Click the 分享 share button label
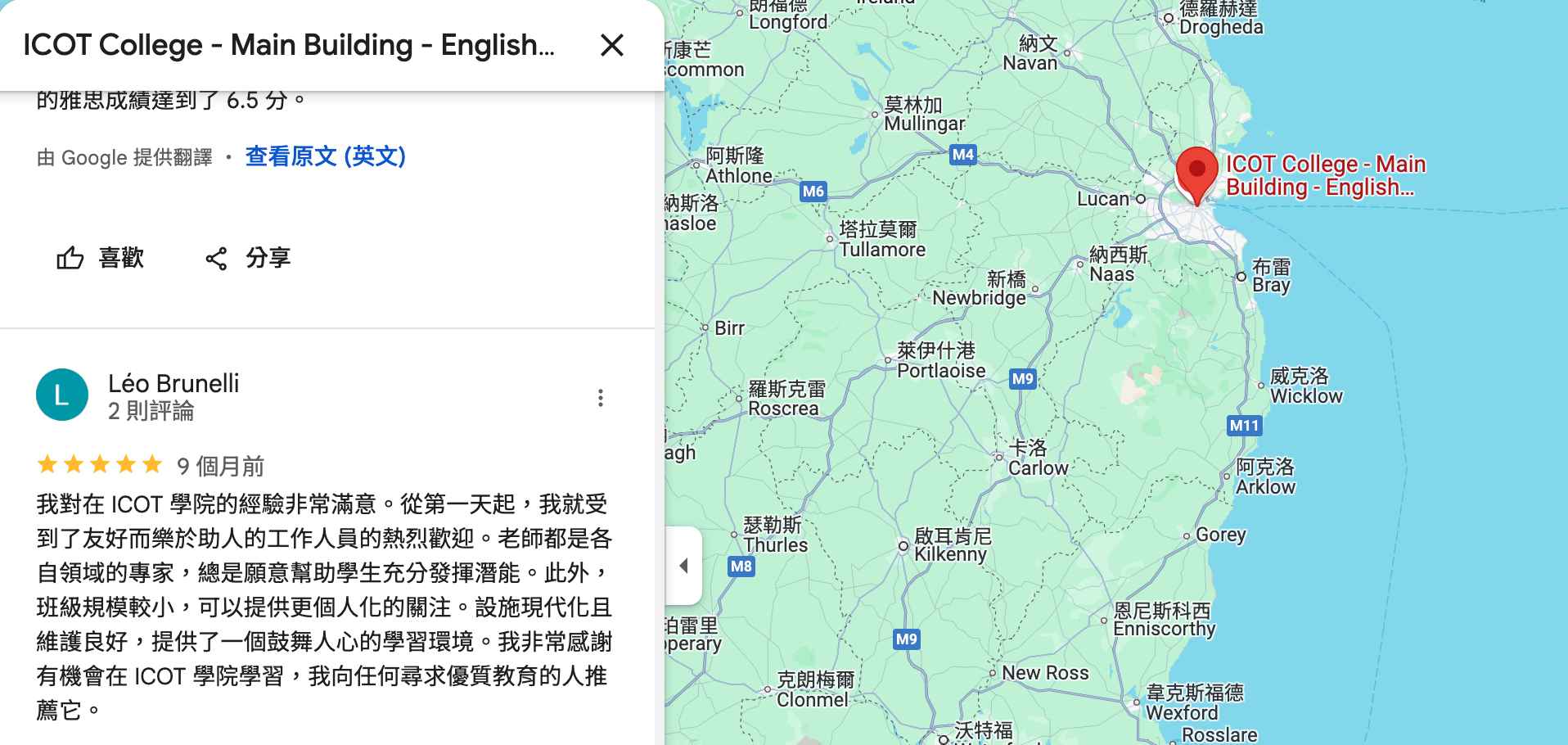The width and height of the screenshot is (1568, 745). (268, 258)
